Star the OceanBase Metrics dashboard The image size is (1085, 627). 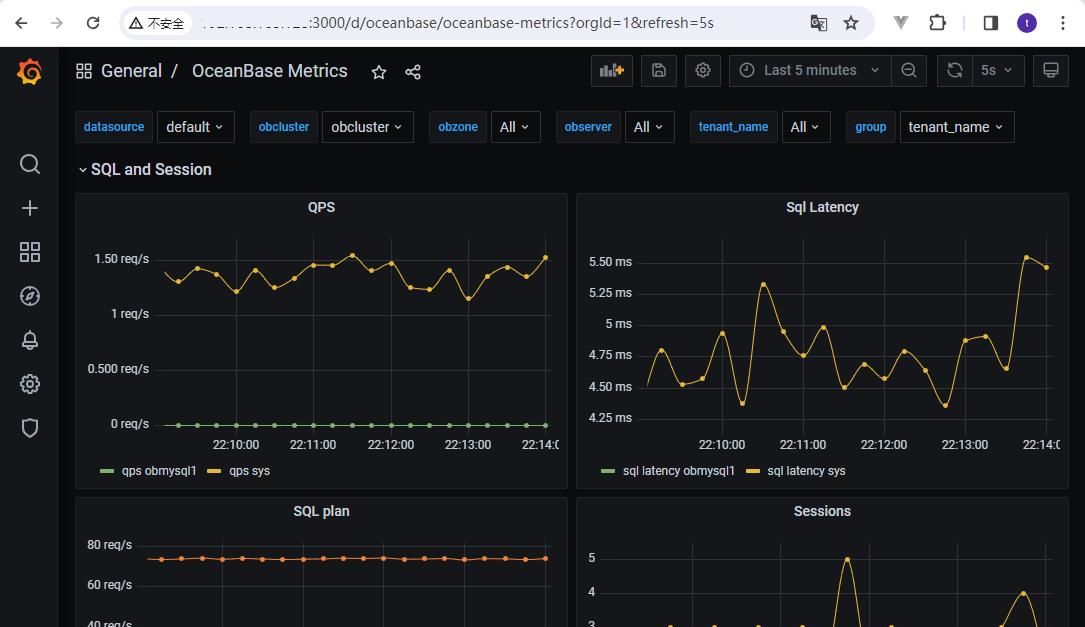[x=378, y=71]
